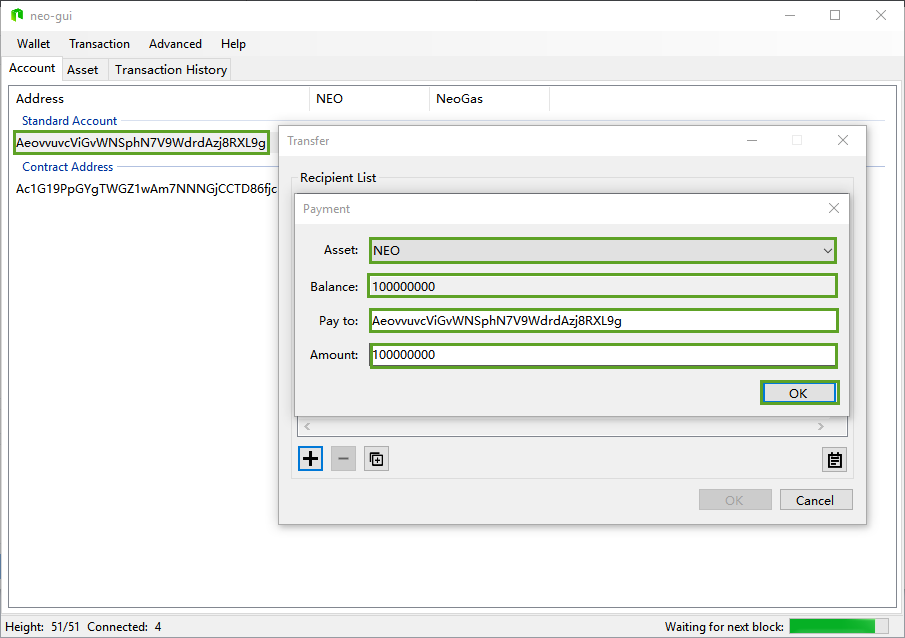905x638 pixels.
Task: Click the copy recipient icon
Action: pyautogui.click(x=376, y=459)
